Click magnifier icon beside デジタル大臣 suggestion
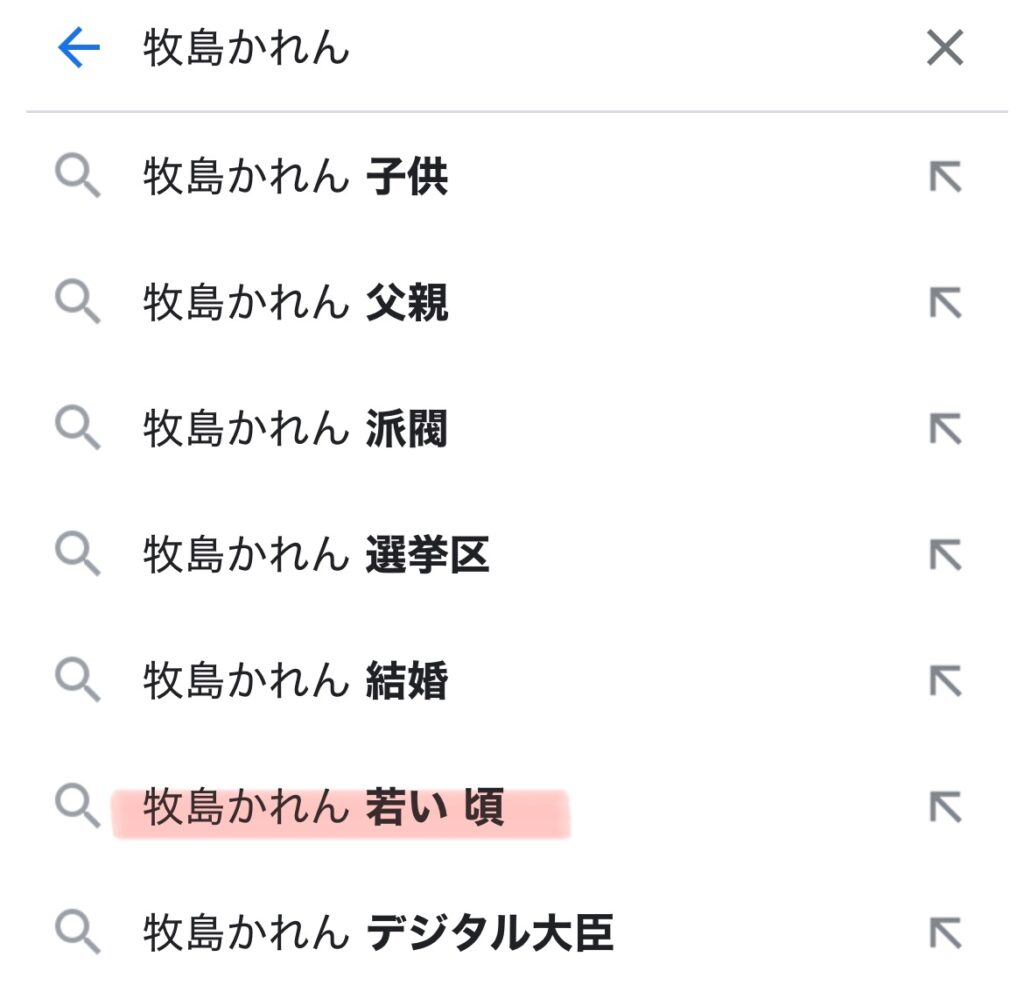 pos(77,933)
